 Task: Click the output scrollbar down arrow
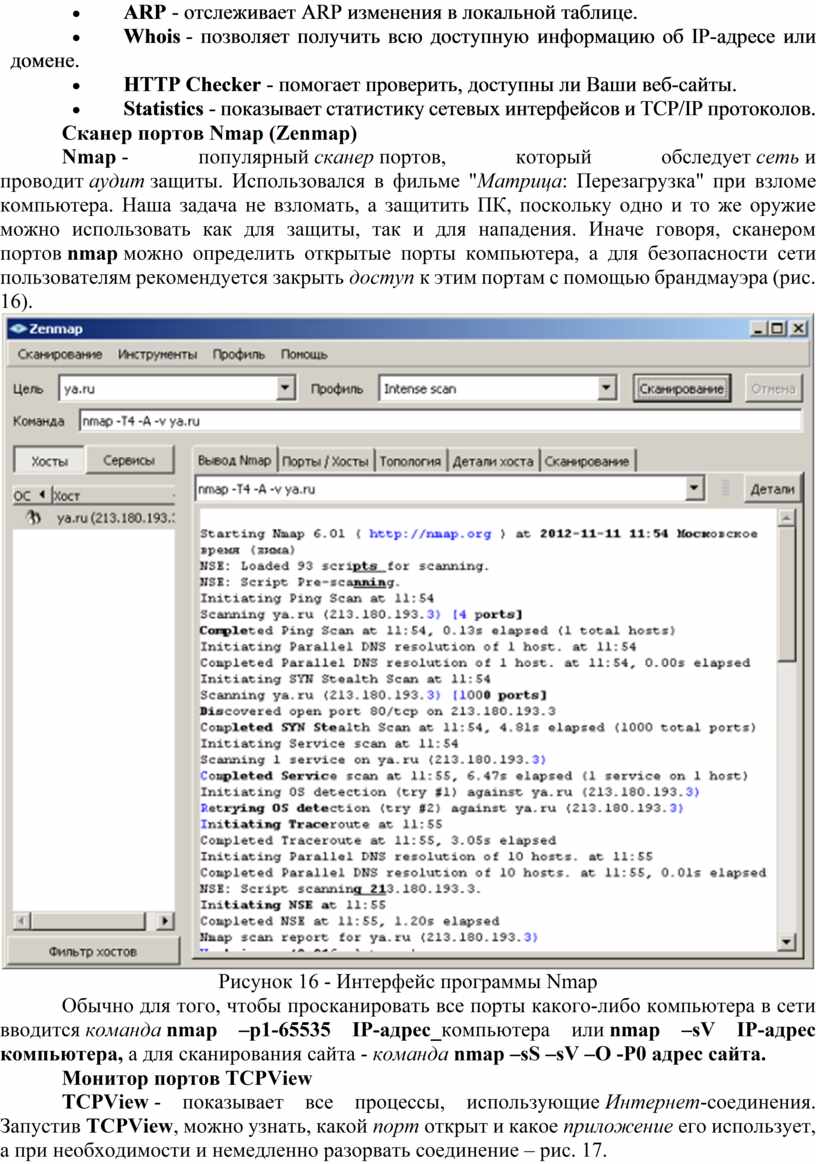(x=786, y=942)
